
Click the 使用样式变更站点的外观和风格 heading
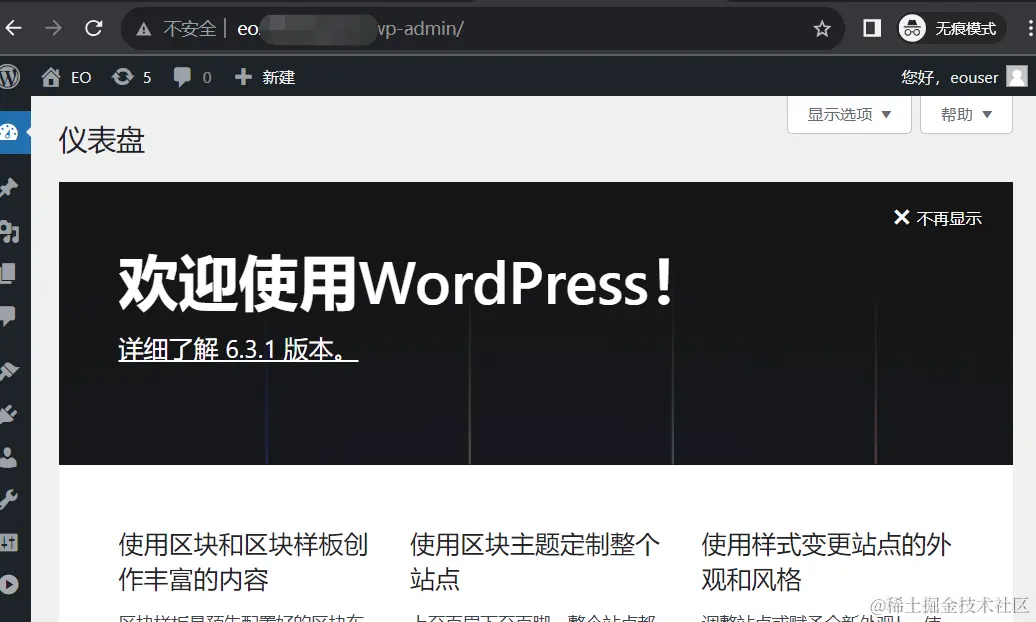click(x=826, y=562)
